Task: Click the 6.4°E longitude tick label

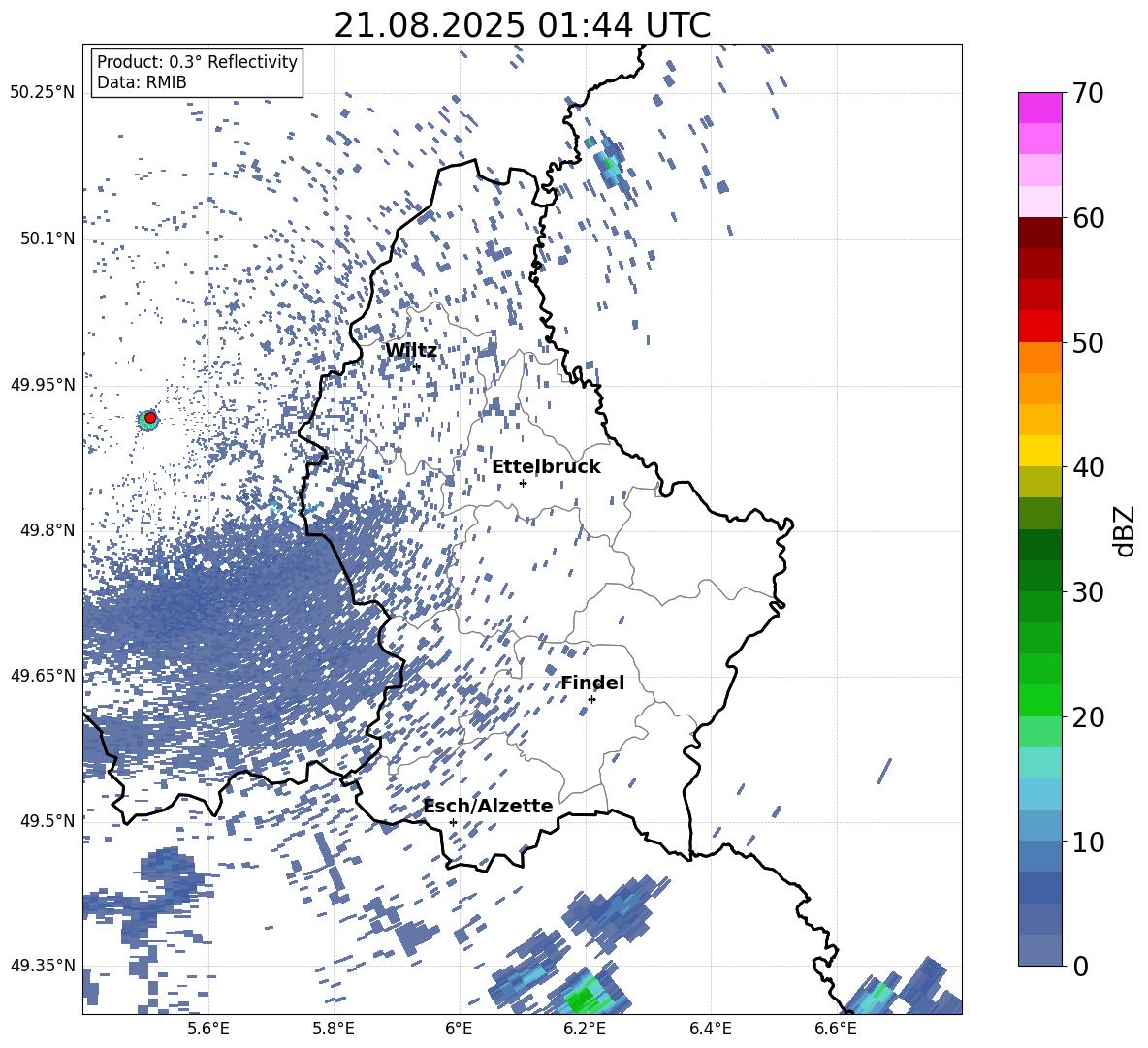Action: coord(710,1029)
